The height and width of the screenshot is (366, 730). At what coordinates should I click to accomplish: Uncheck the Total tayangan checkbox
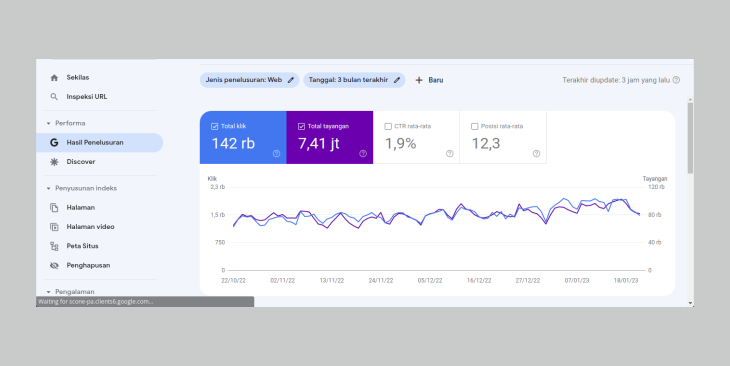(301, 126)
